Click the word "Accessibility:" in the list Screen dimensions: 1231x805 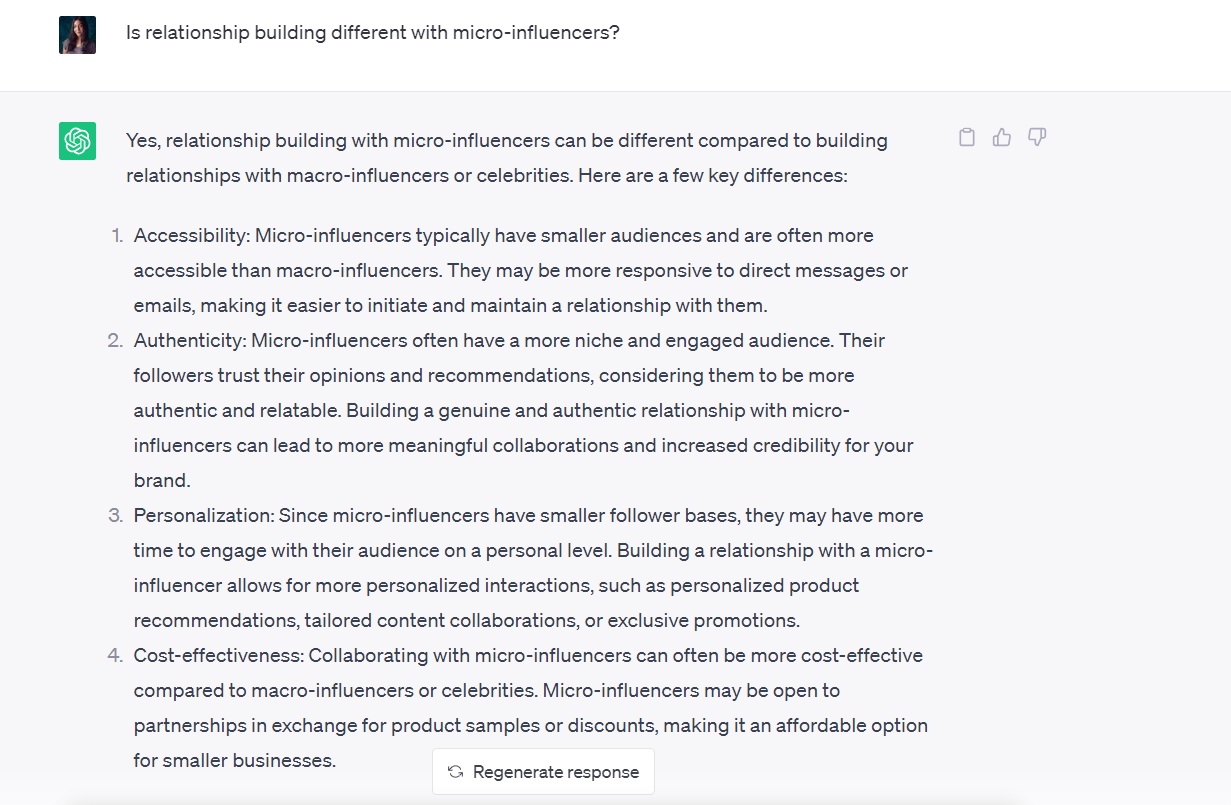point(191,236)
